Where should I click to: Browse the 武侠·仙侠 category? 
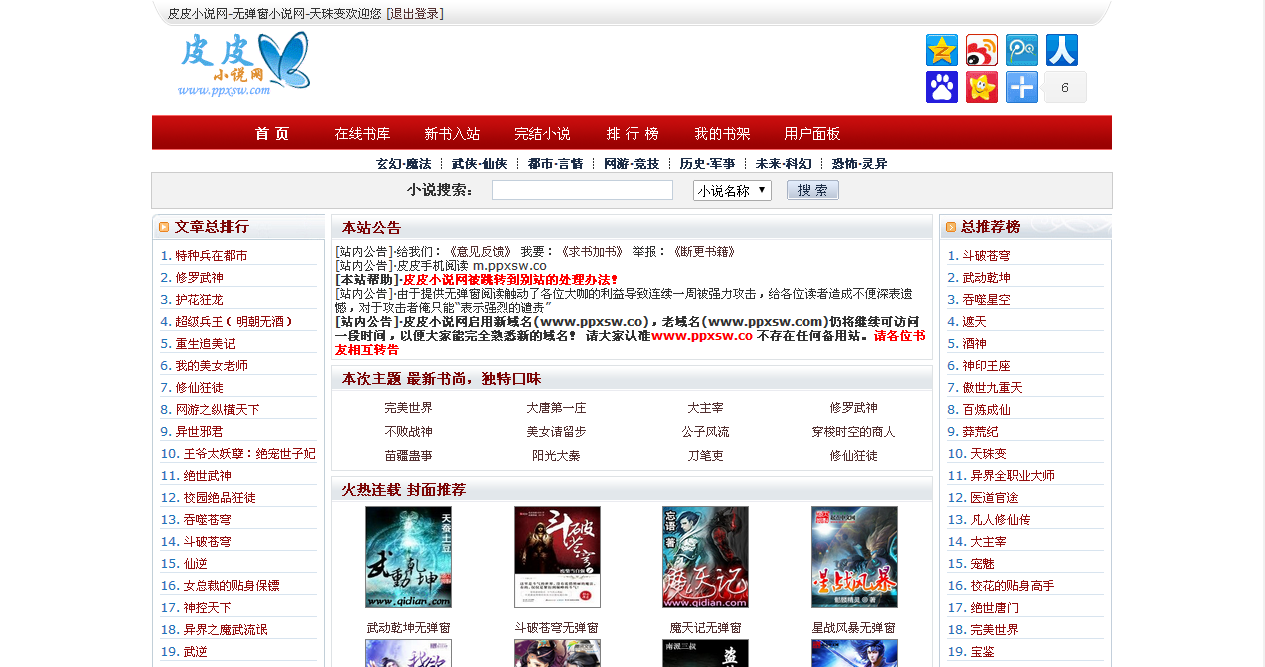480,164
